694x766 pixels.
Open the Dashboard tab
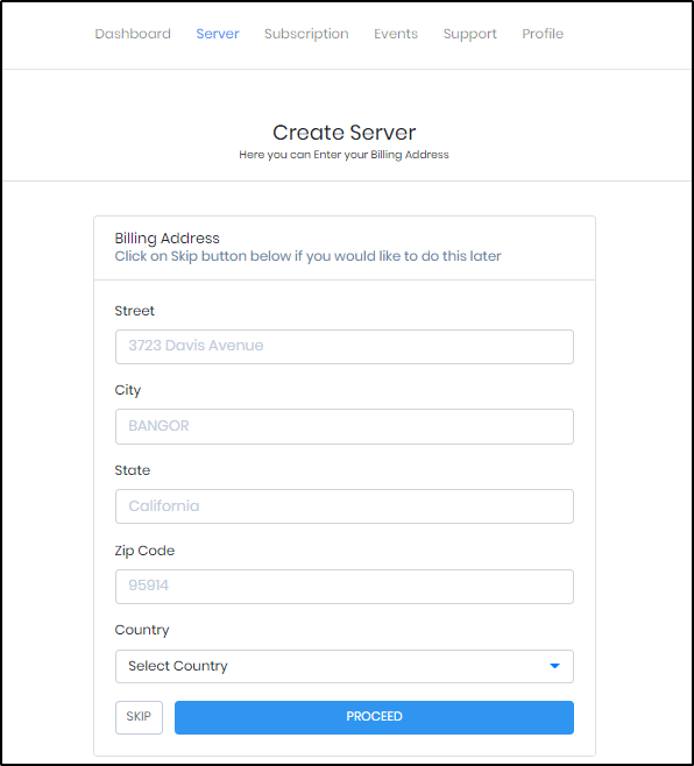133,34
